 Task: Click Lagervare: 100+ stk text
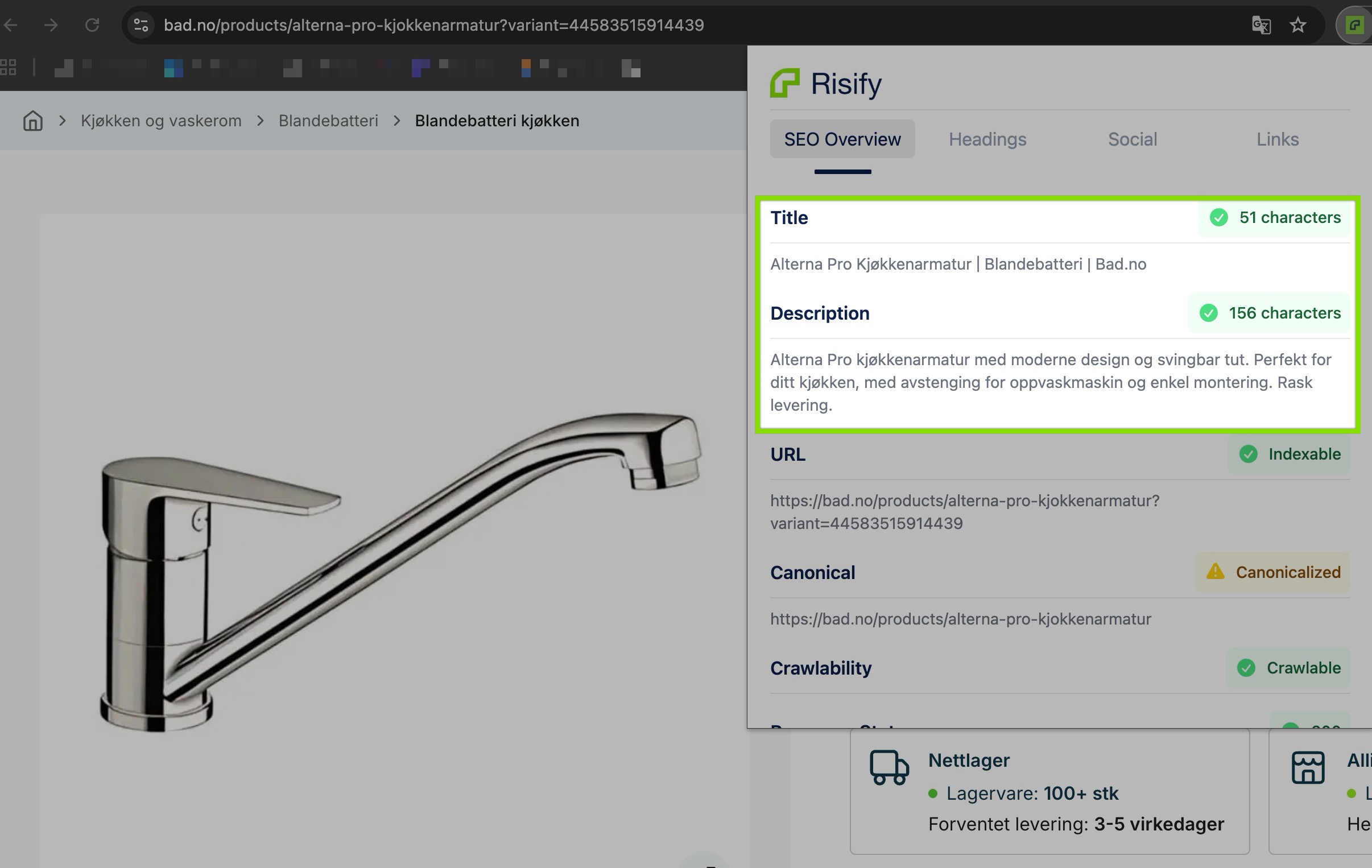[1032, 793]
